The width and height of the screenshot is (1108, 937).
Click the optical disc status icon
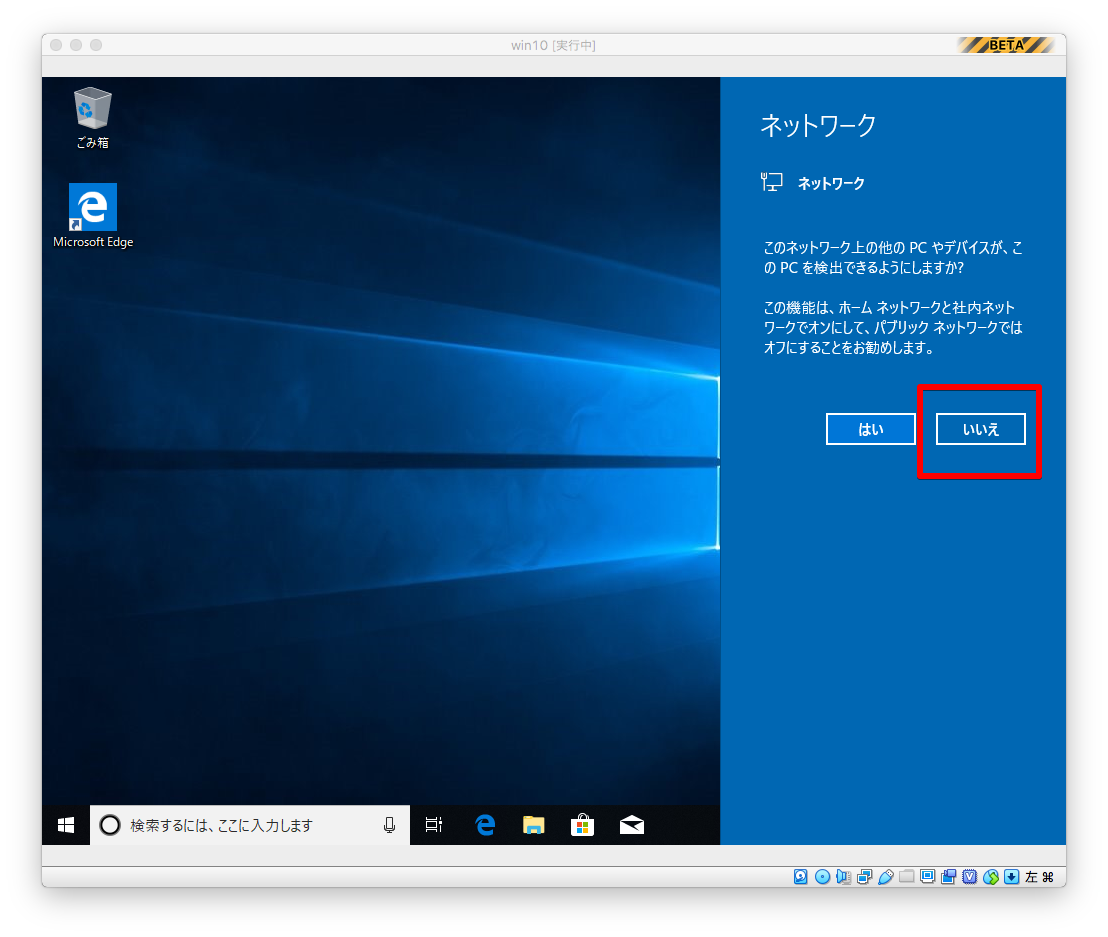(822, 877)
